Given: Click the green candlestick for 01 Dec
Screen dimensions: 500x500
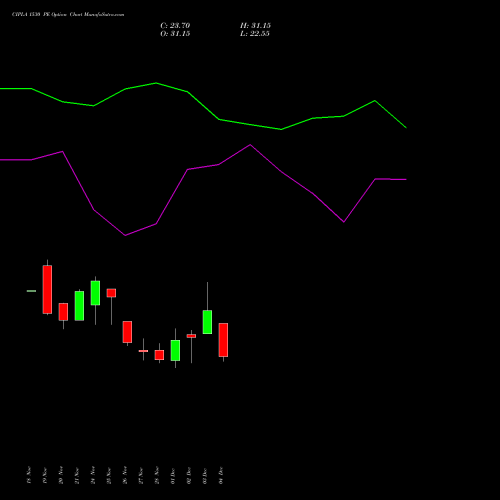Looking at the screenshot, I should [x=175, y=350].
